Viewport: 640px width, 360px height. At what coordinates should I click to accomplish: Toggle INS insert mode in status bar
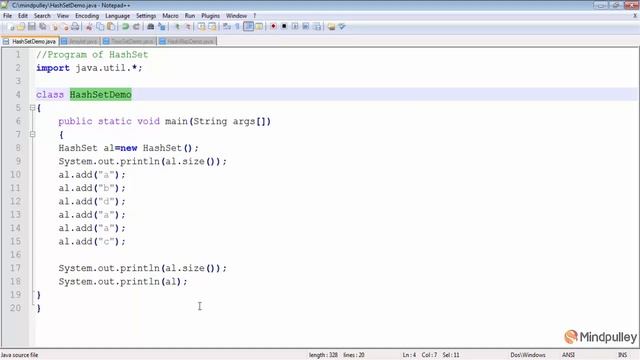tap(622, 355)
